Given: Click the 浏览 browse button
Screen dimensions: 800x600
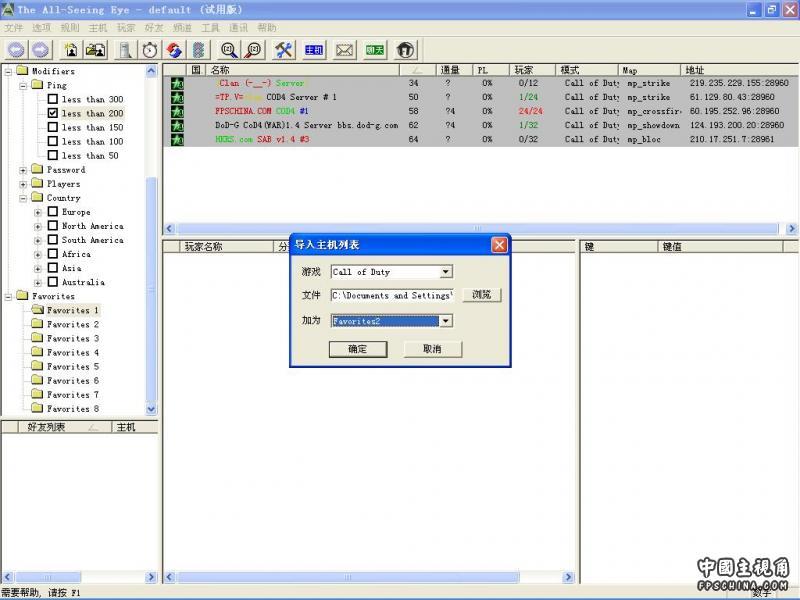Looking at the screenshot, I should pyautogui.click(x=482, y=295).
